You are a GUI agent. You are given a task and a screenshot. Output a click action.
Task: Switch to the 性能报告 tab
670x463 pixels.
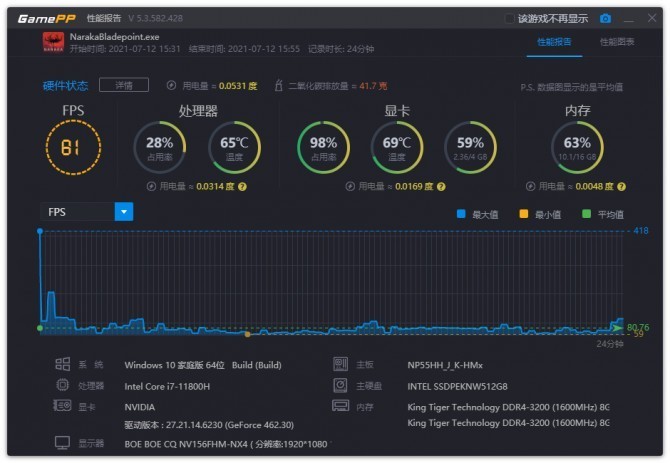(554, 42)
